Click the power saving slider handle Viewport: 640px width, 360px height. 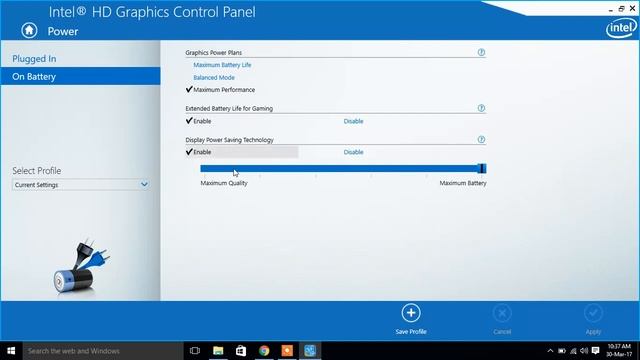(482, 168)
